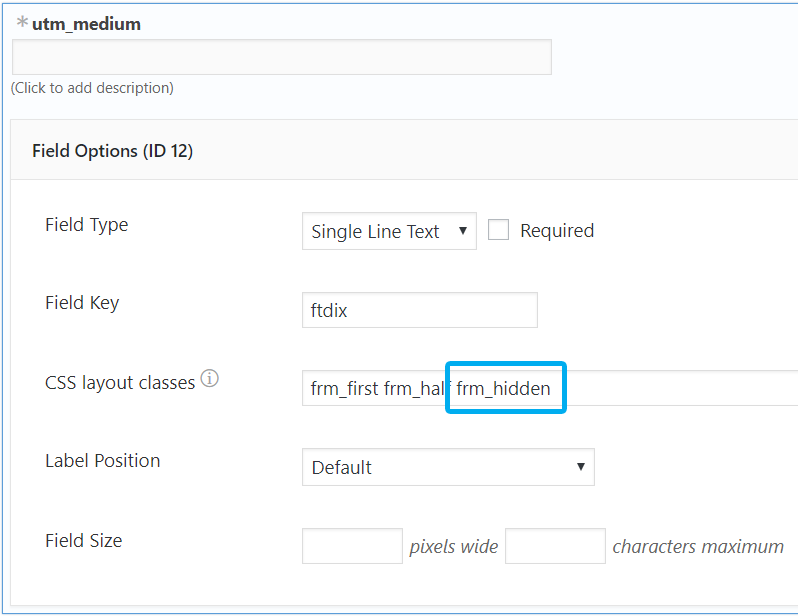Click the "CSS layout classes" label
Image resolution: width=798 pixels, height=616 pixels.
[x=120, y=382]
